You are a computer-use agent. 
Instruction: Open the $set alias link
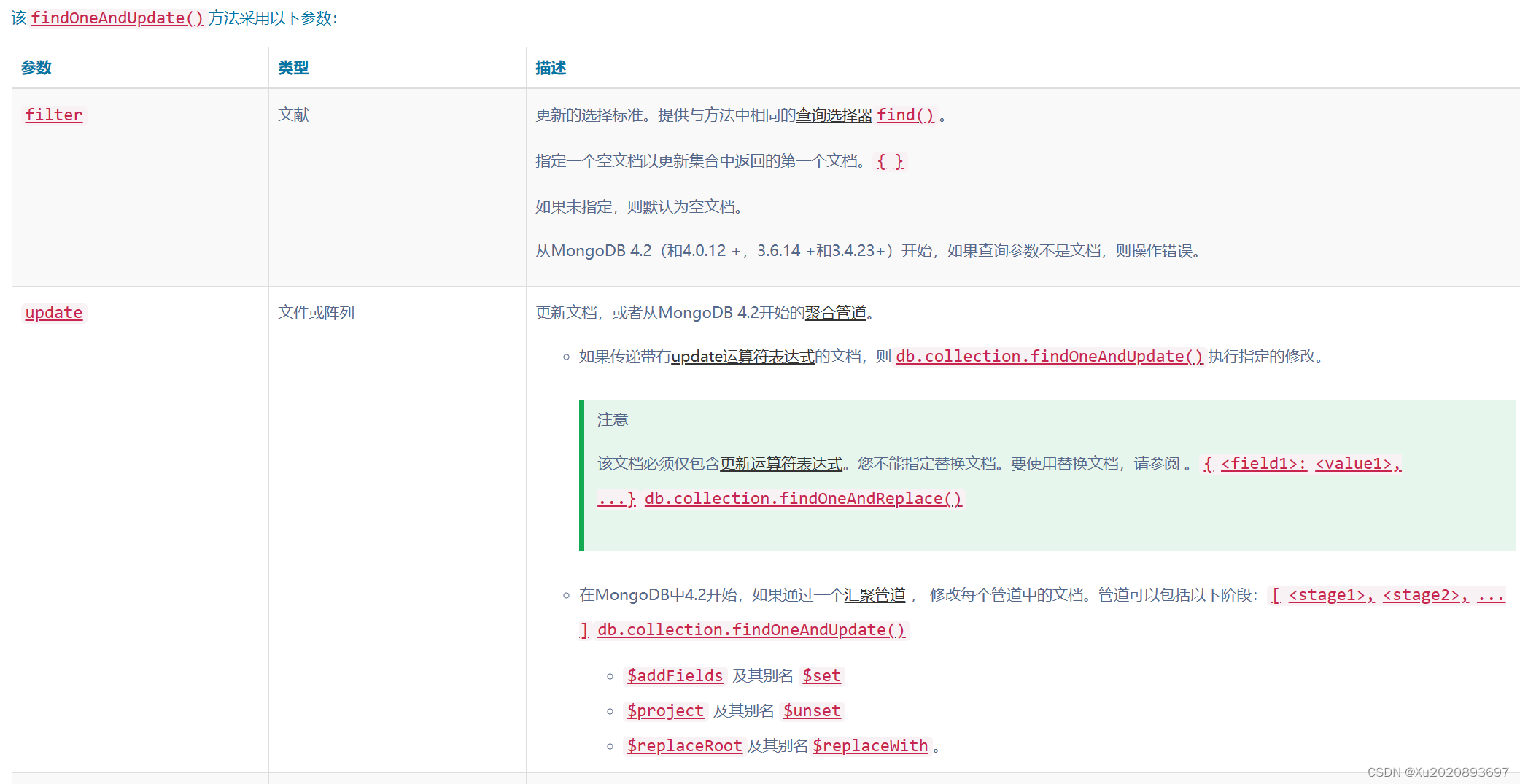coord(821,675)
